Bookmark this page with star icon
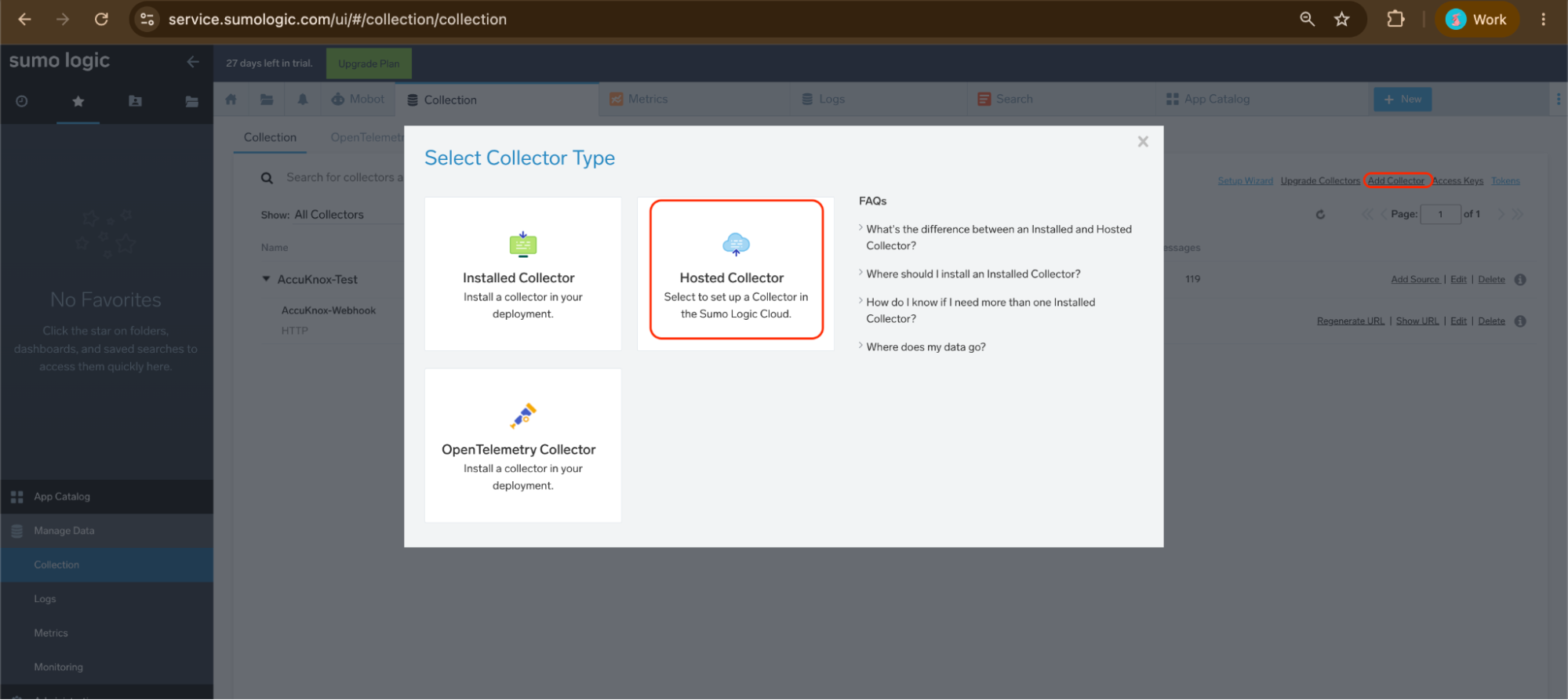Screen dimensions: 1568x700 pos(1342,19)
